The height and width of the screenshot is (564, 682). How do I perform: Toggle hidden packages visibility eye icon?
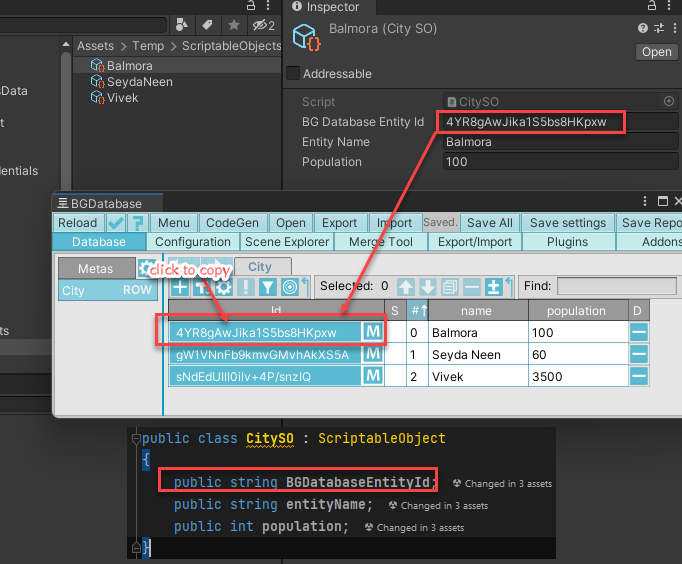click(264, 25)
